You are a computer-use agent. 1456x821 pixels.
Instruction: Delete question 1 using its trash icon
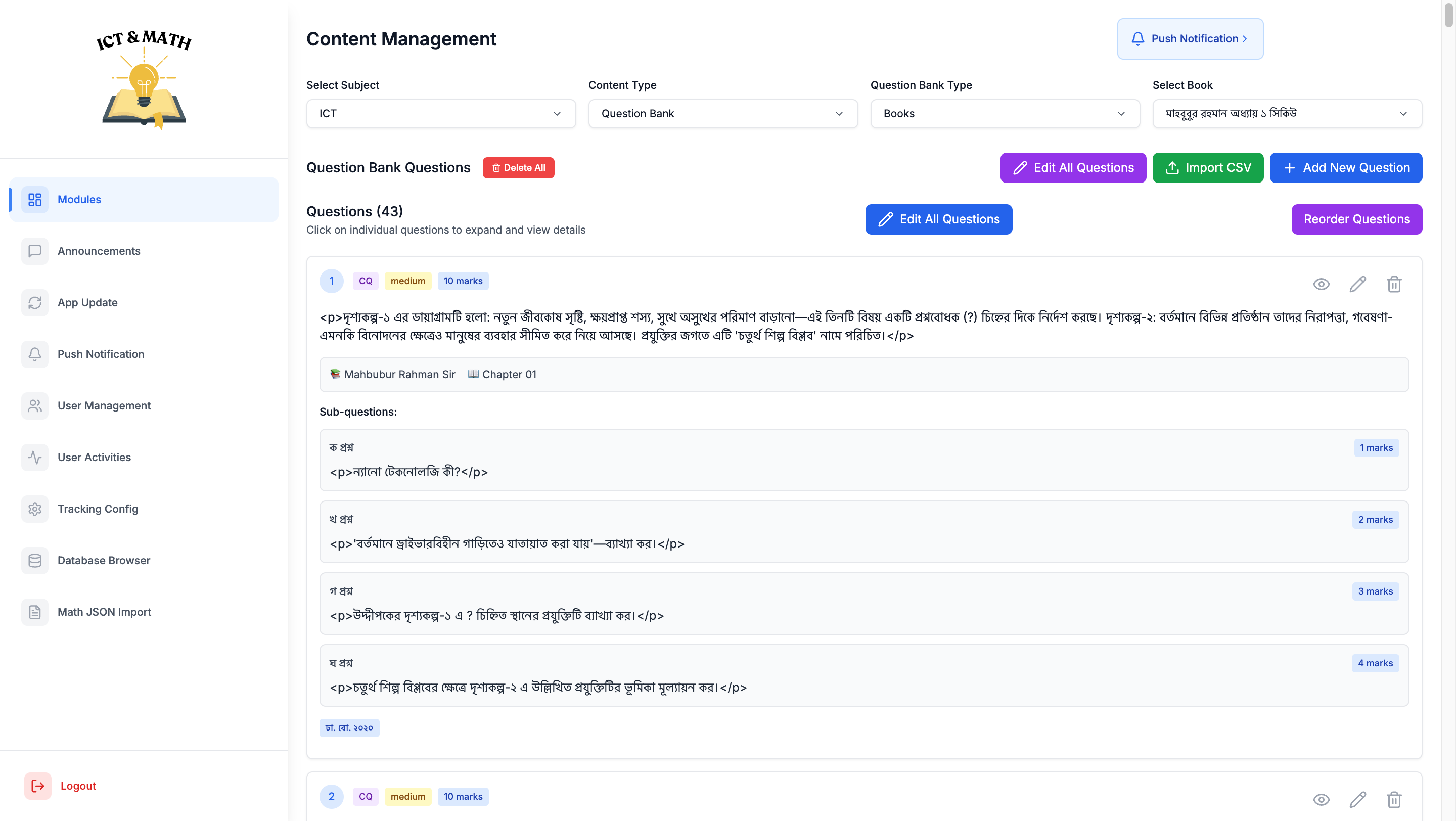[x=1394, y=284]
